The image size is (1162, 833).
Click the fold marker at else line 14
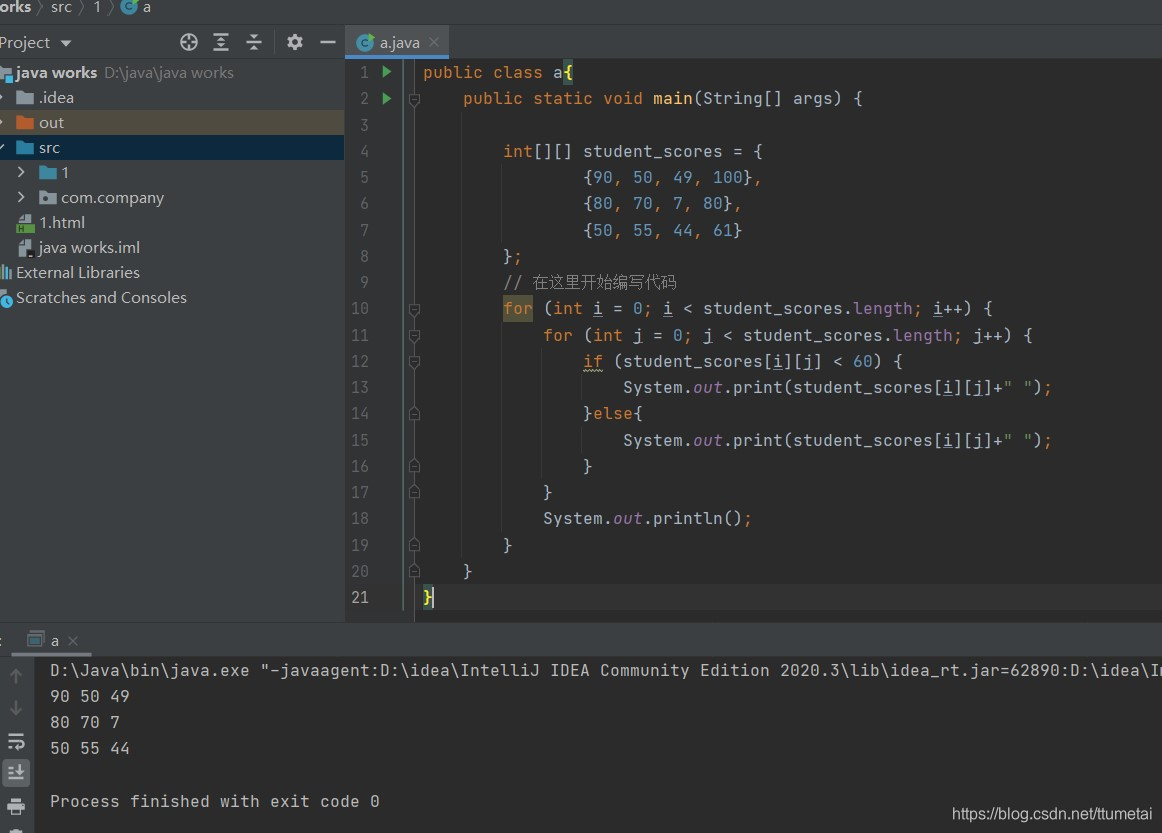(x=414, y=414)
